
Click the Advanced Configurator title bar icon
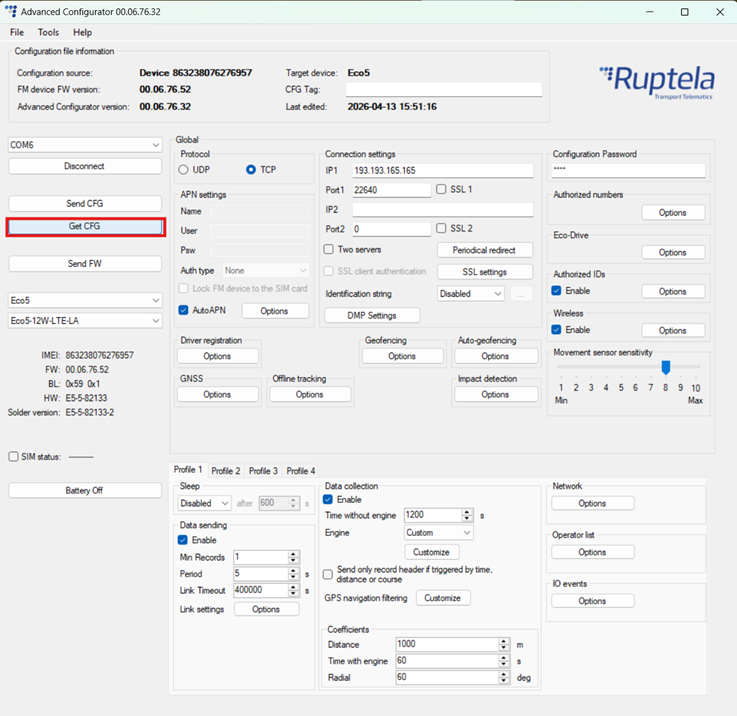tap(10, 12)
